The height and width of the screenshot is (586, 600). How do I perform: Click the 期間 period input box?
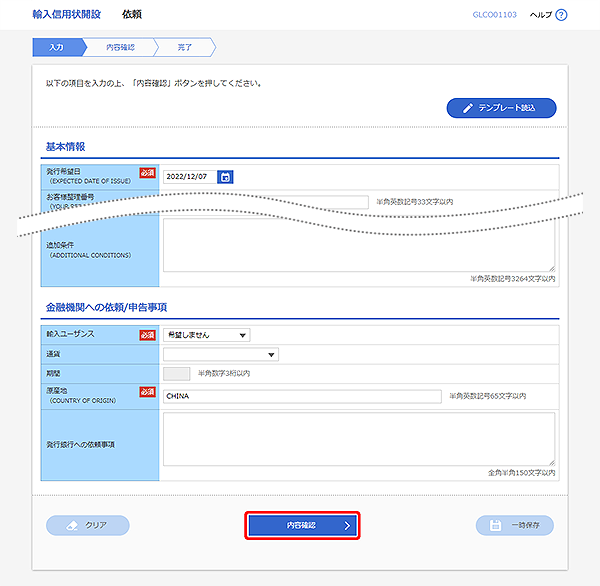(x=176, y=373)
